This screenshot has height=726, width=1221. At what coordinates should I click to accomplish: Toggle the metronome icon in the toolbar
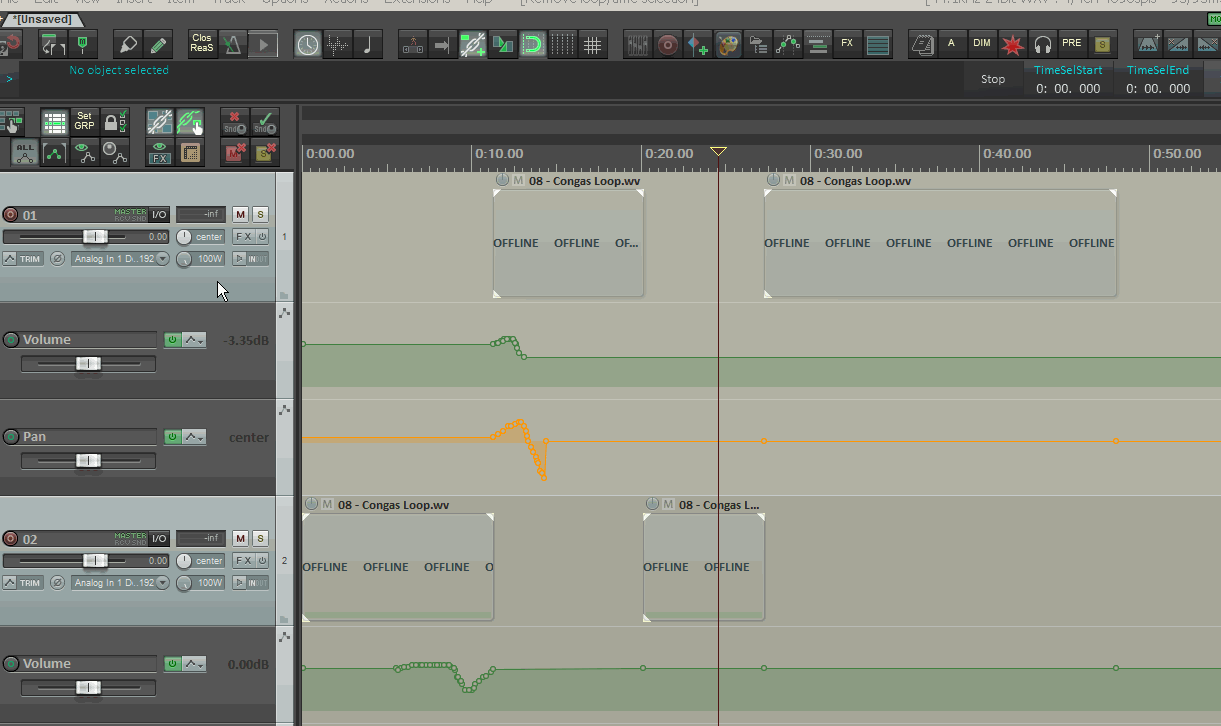click(x=233, y=44)
